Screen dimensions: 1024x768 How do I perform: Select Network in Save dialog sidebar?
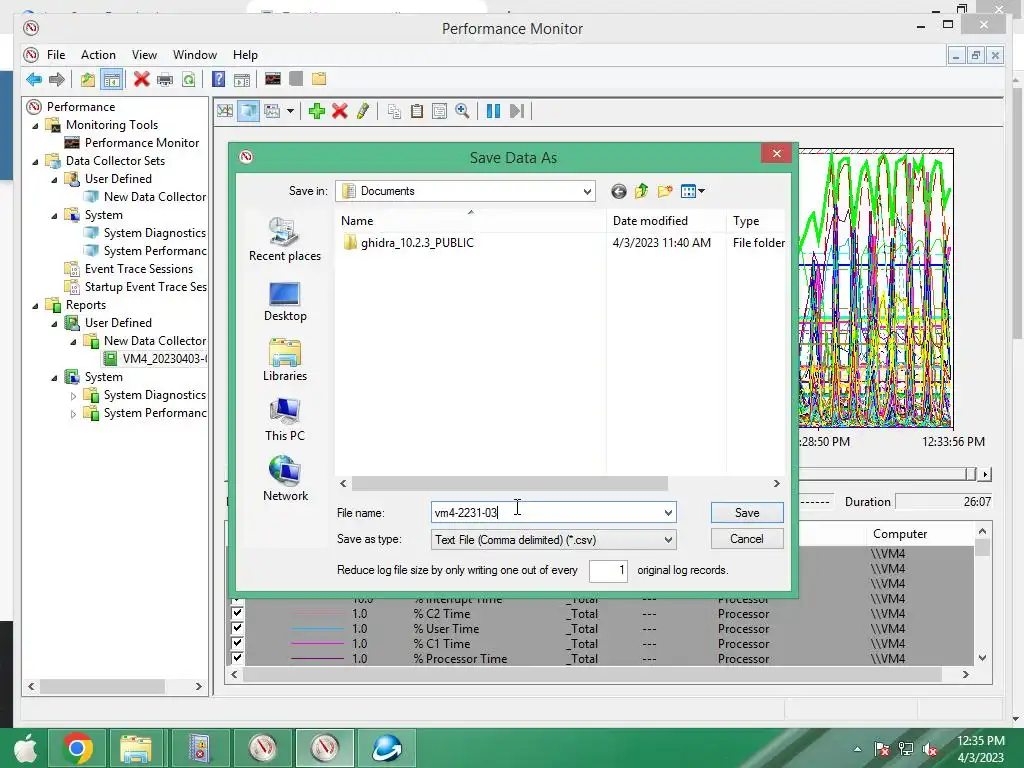click(285, 479)
